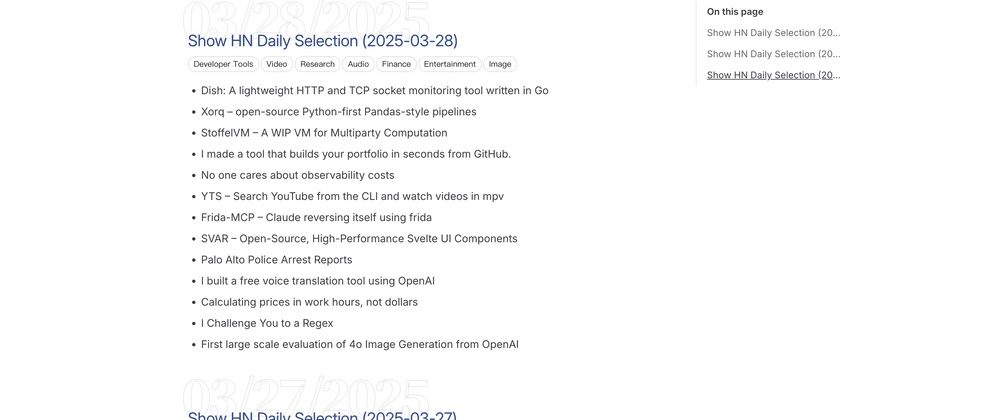Open I Challenge You to a Regex entry
1000x420 pixels.
tap(267, 323)
